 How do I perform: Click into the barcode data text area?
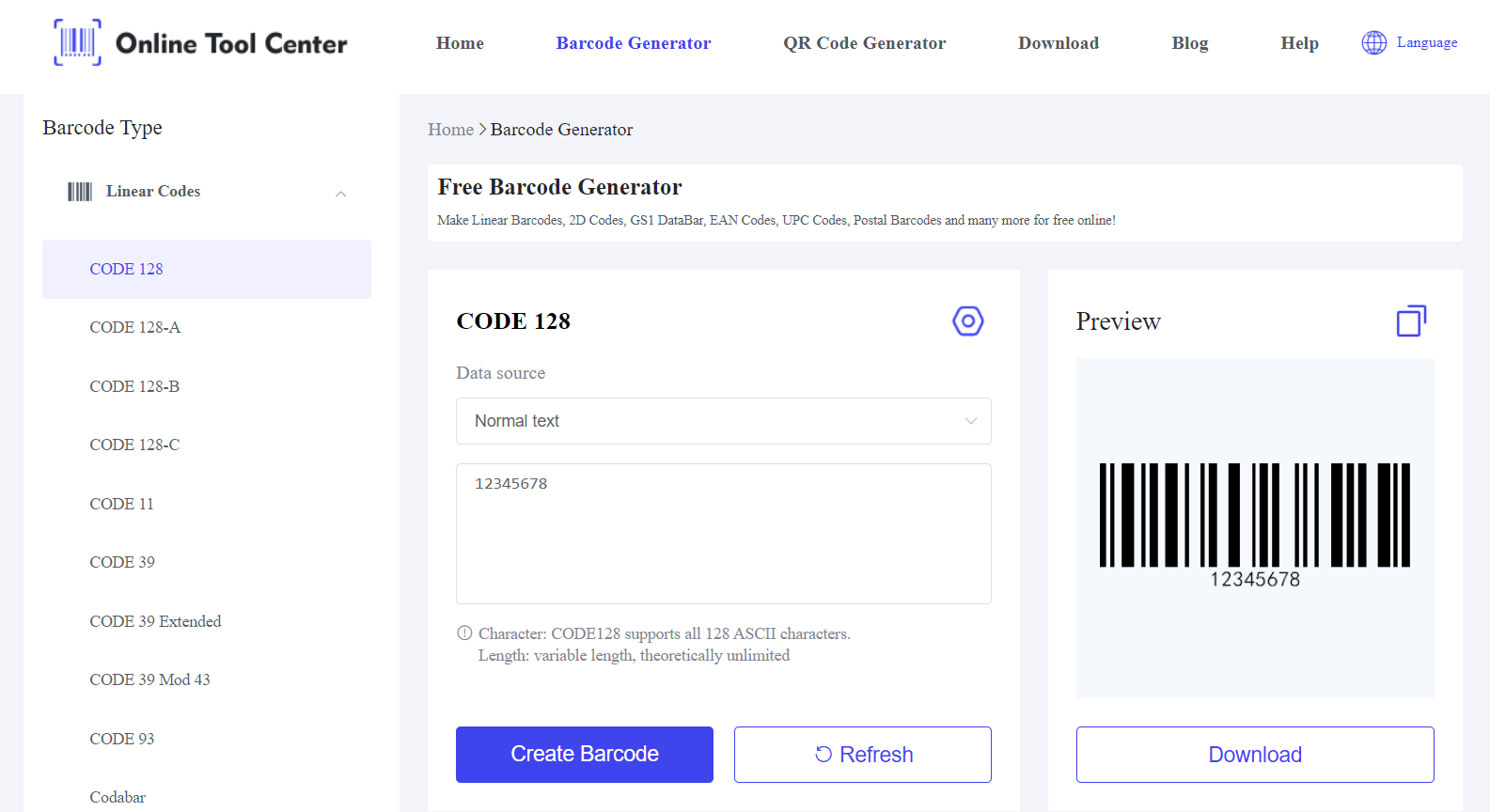pos(724,534)
